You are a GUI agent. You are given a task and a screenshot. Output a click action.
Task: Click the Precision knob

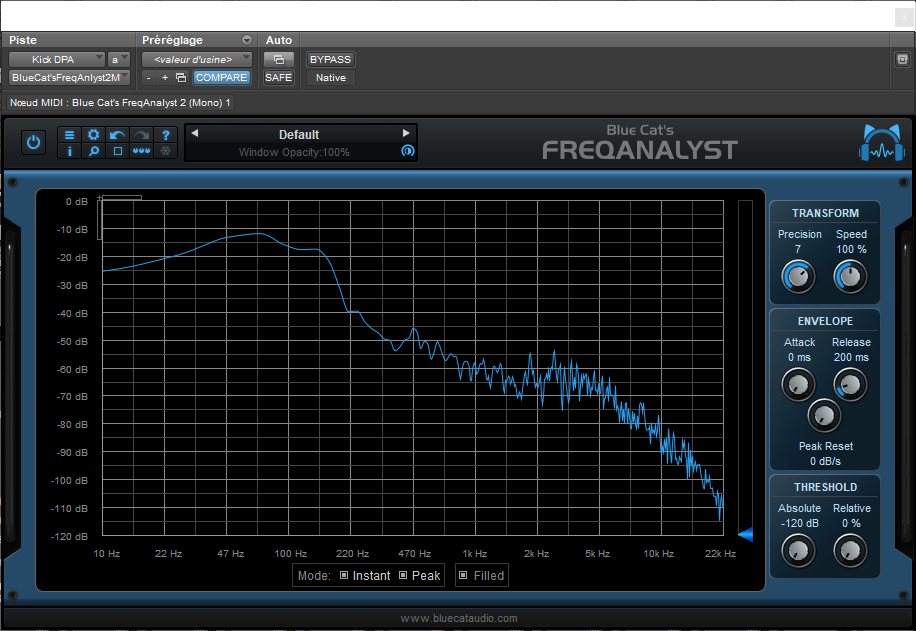click(x=798, y=277)
